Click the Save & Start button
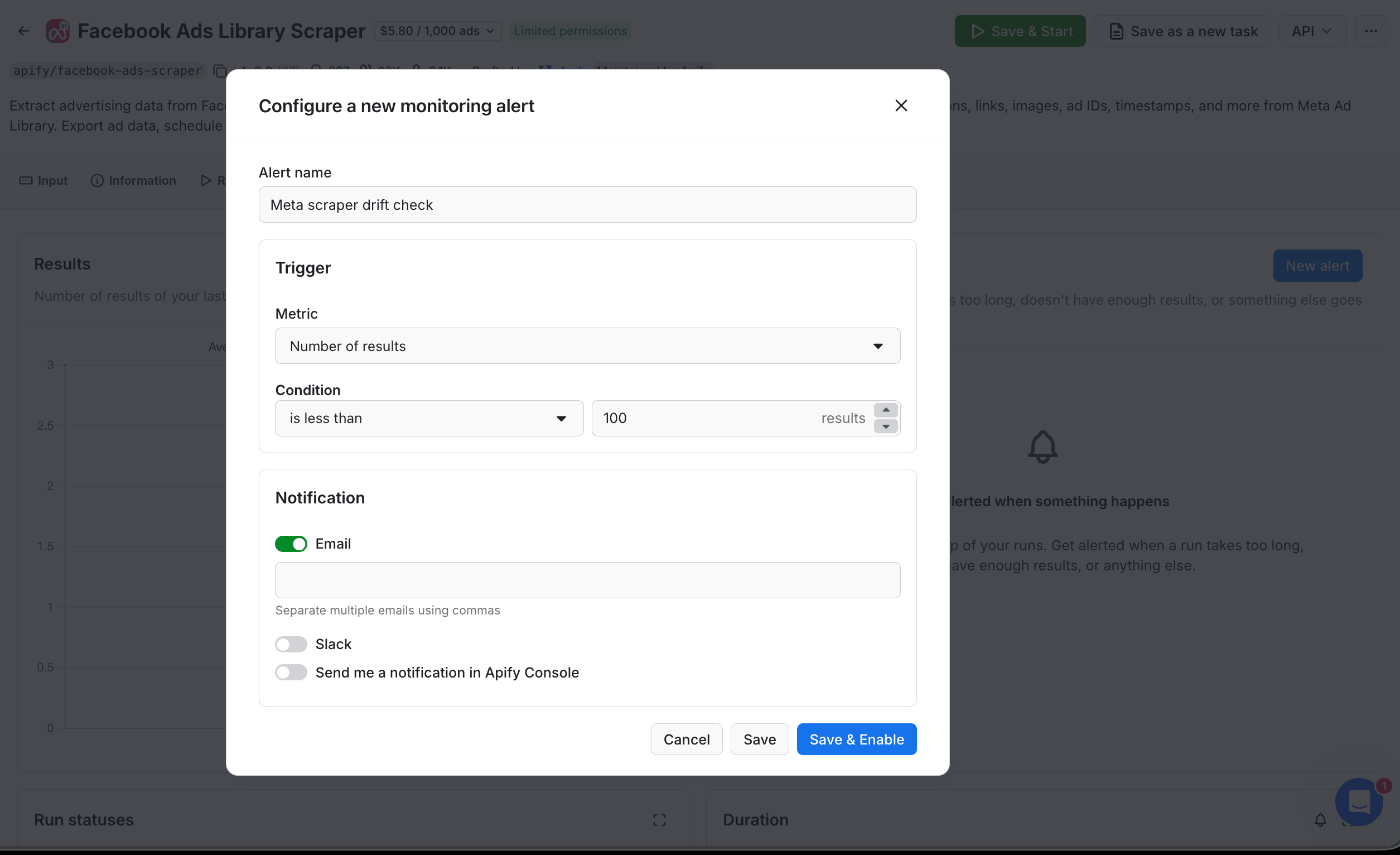 (x=1020, y=31)
